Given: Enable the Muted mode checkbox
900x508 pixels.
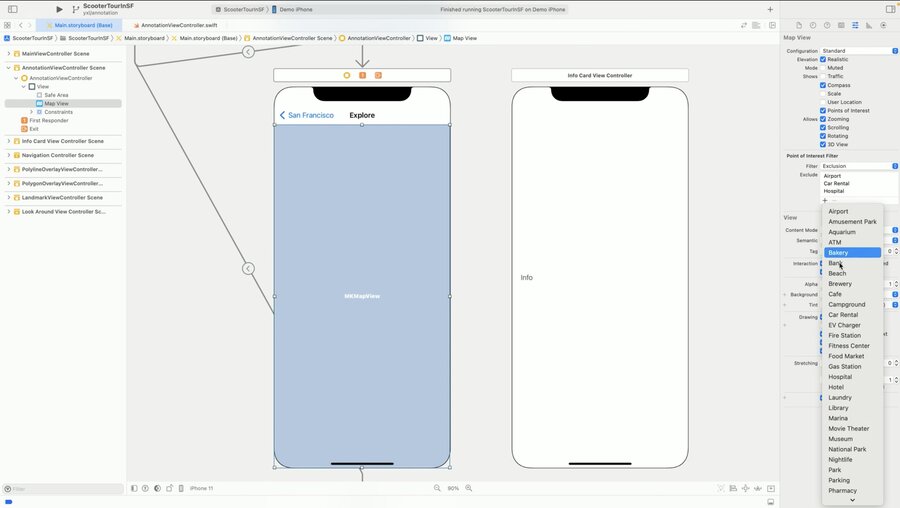Looking at the screenshot, I should coord(823,68).
